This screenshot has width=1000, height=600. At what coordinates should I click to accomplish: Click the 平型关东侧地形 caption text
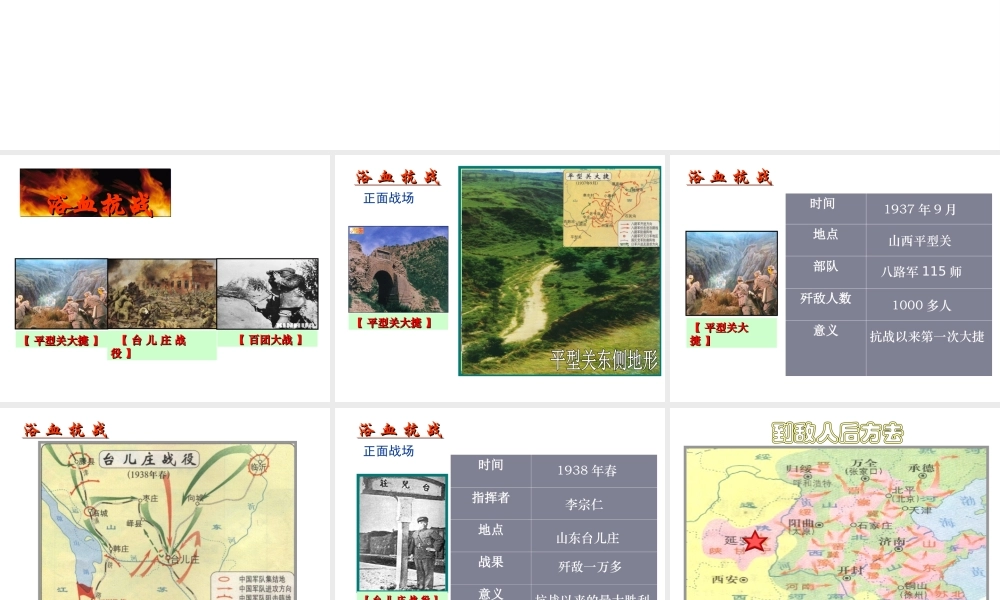pyautogui.click(x=603, y=360)
